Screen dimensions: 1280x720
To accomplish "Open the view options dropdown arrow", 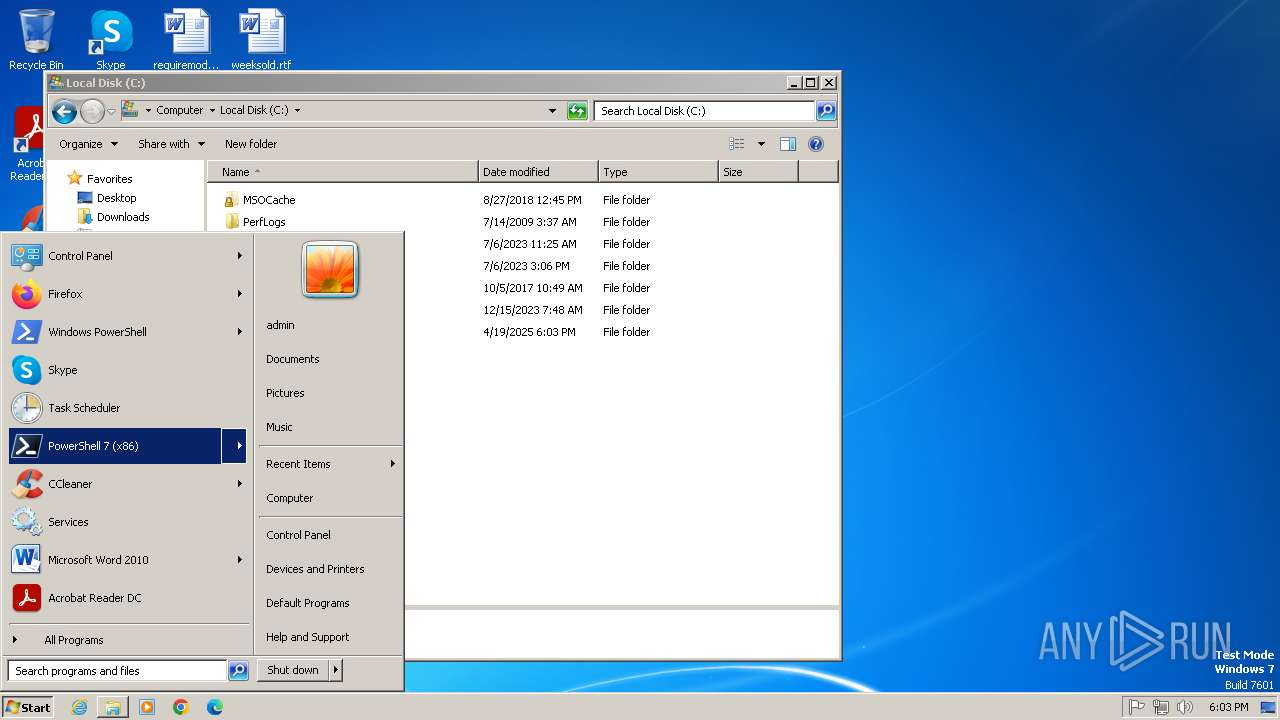I will point(761,144).
